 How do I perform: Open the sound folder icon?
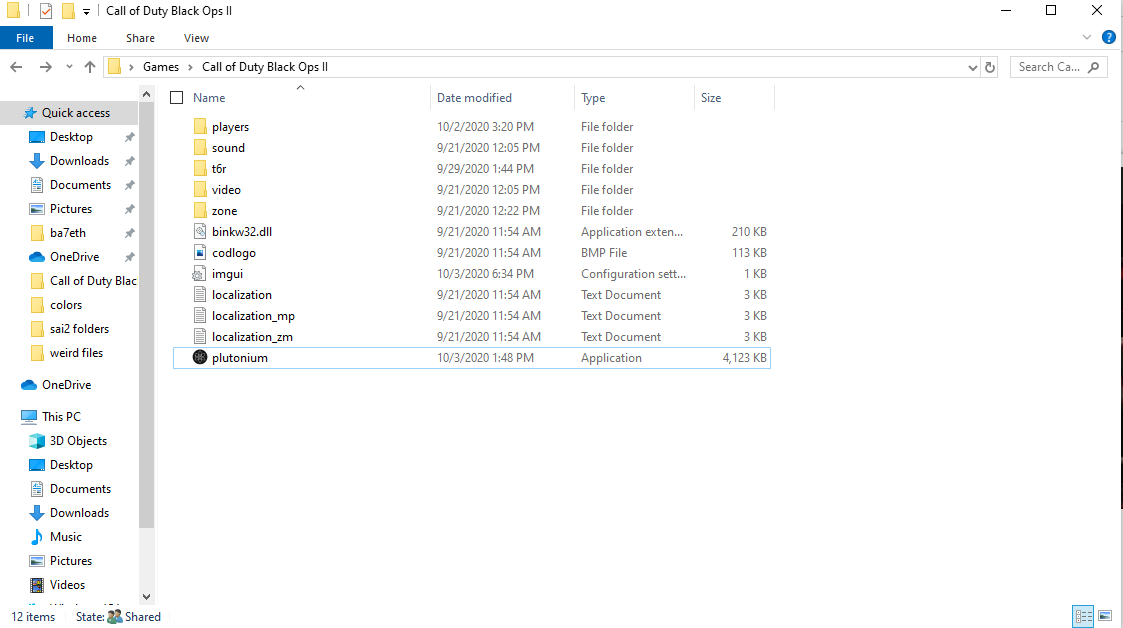tap(200, 148)
